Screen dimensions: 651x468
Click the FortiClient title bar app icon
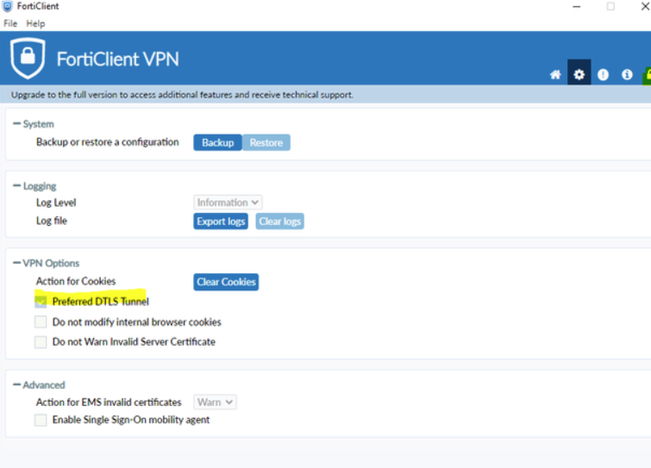point(7,6)
